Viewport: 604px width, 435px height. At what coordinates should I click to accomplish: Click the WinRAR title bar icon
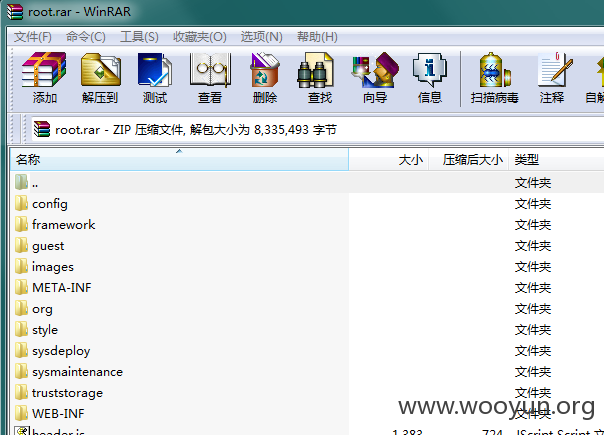[x=15, y=11]
